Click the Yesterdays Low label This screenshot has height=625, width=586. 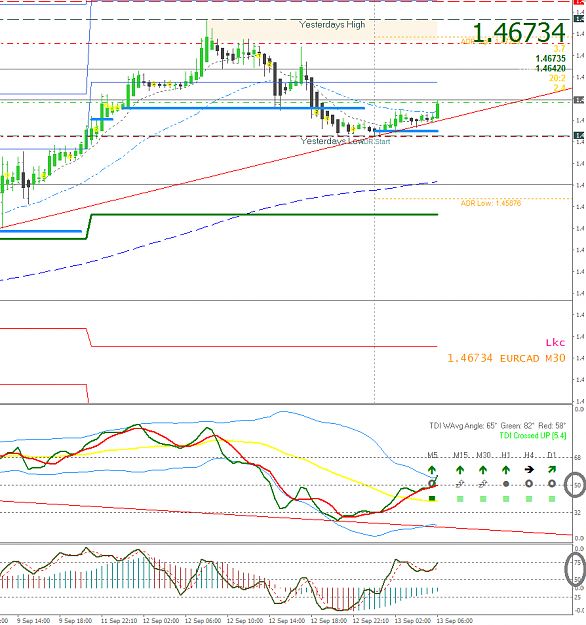(x=332, y=141)
